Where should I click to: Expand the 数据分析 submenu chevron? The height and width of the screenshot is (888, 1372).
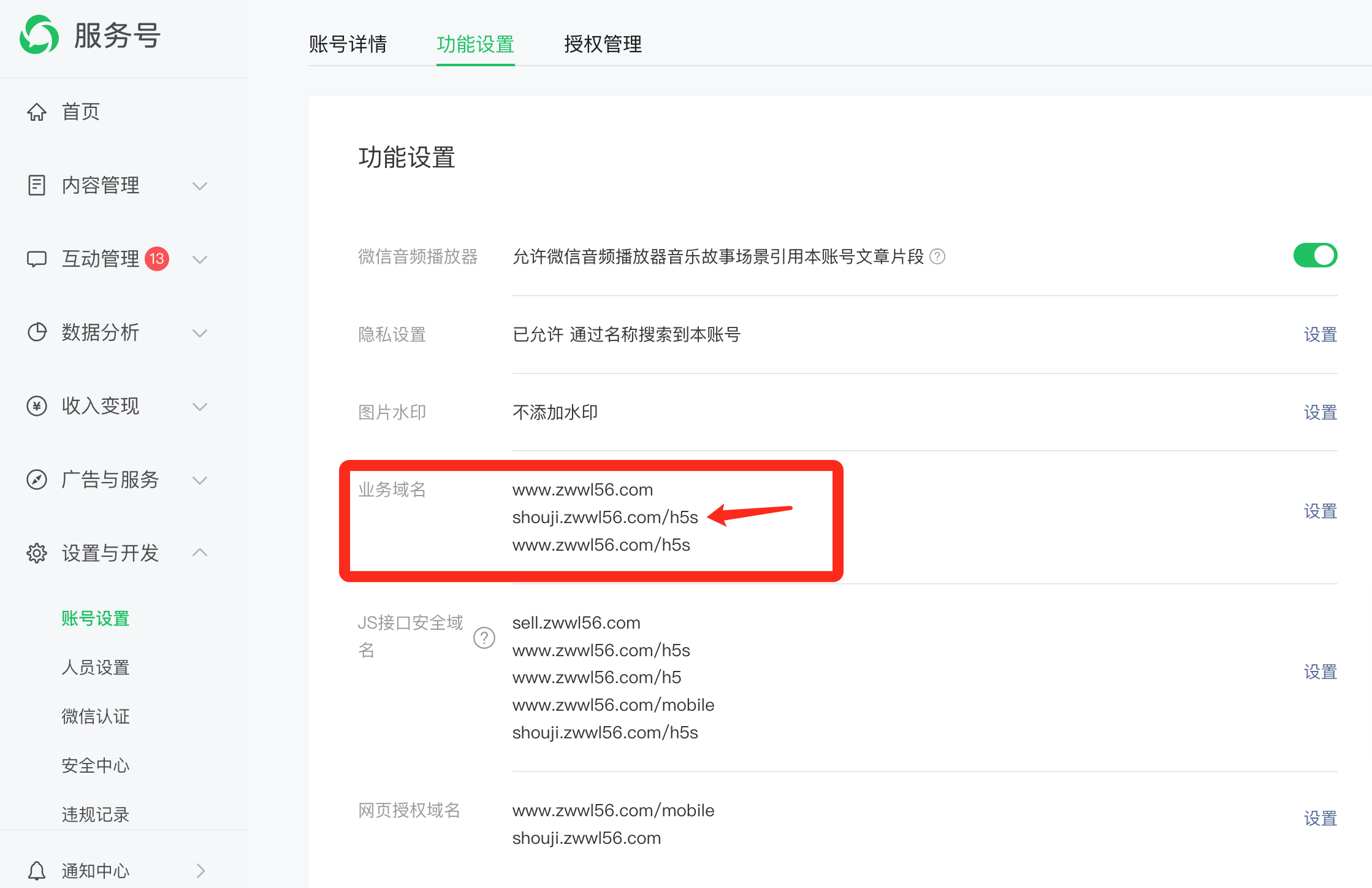200,333
